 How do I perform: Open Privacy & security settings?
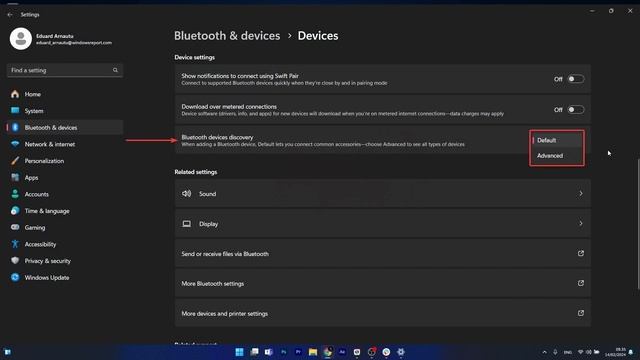coord(65,261)
